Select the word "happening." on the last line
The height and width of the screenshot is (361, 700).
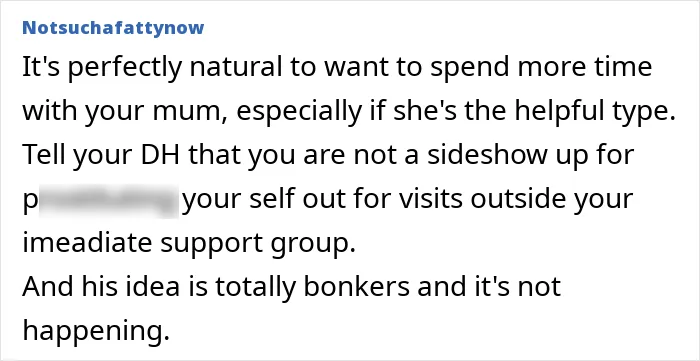coord(96,332)
